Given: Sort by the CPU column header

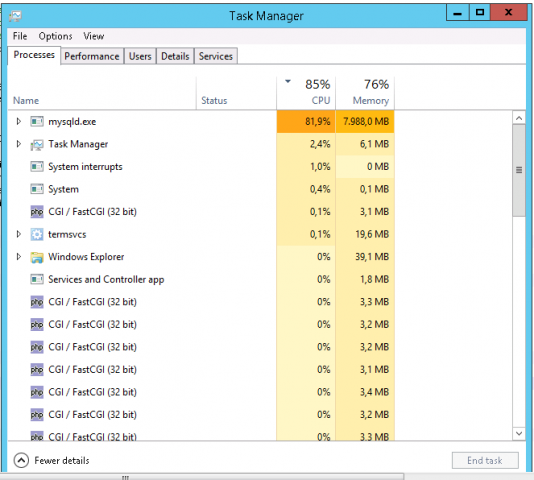Looking at the screenshot, I should 306,92.
